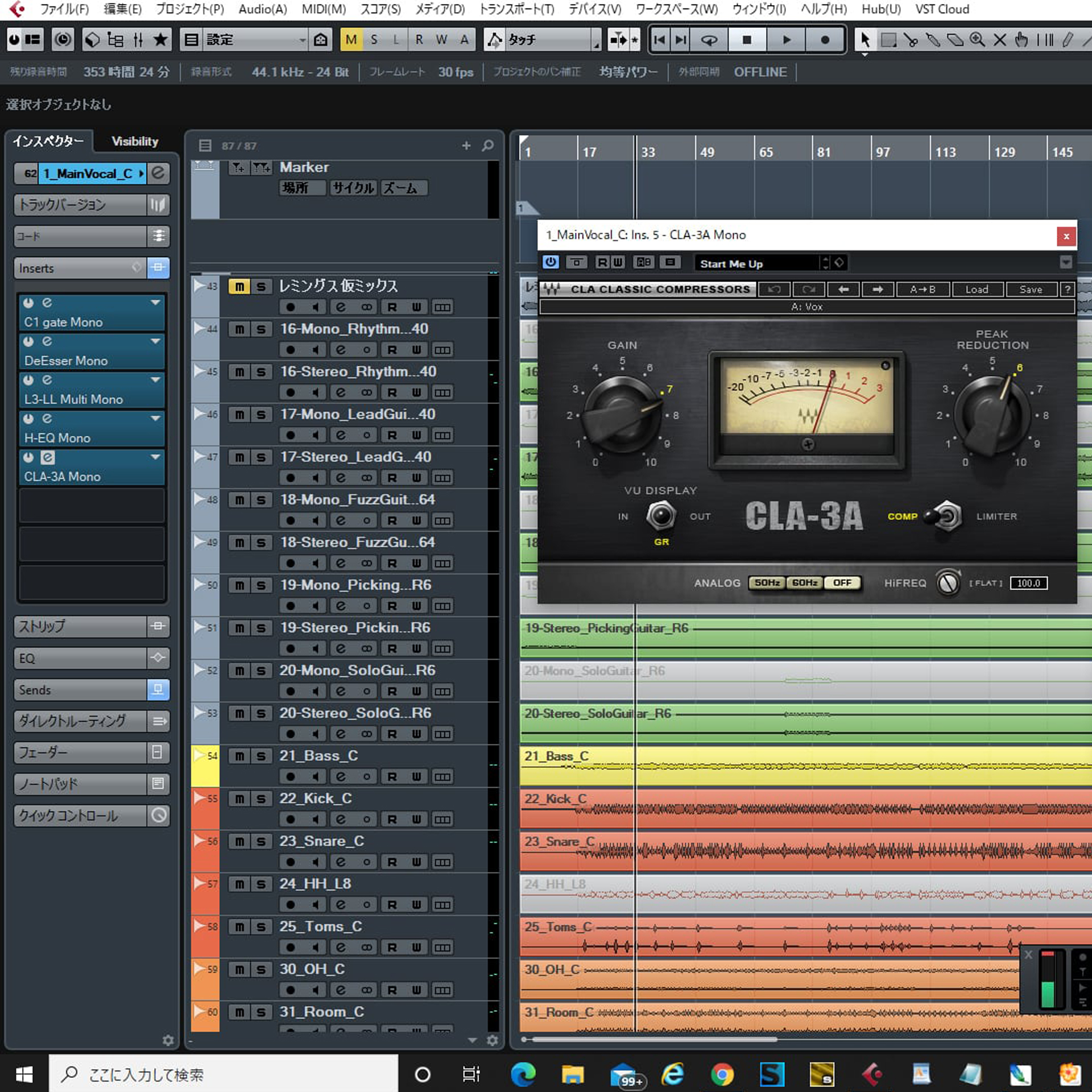1092x1092 pixels.
Task: Toggle the CLA-3A plugin bypass power button
Action: [550, 262]
